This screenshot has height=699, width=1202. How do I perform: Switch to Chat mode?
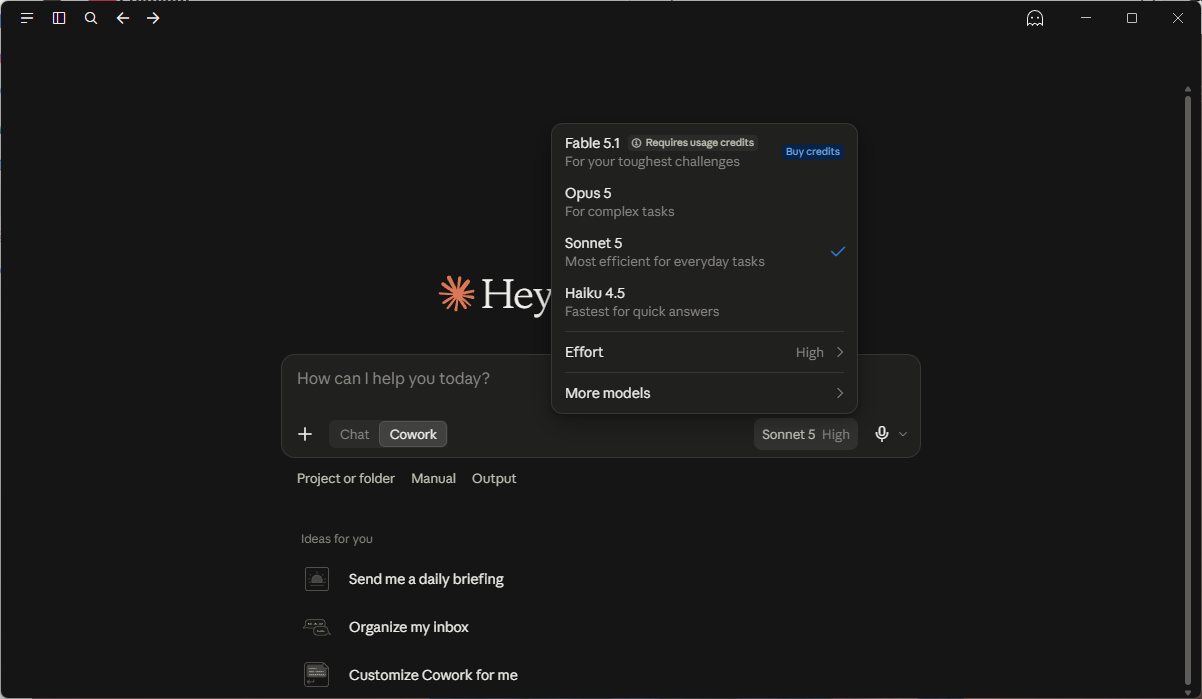pyautogui.click(x=354, y=434)
